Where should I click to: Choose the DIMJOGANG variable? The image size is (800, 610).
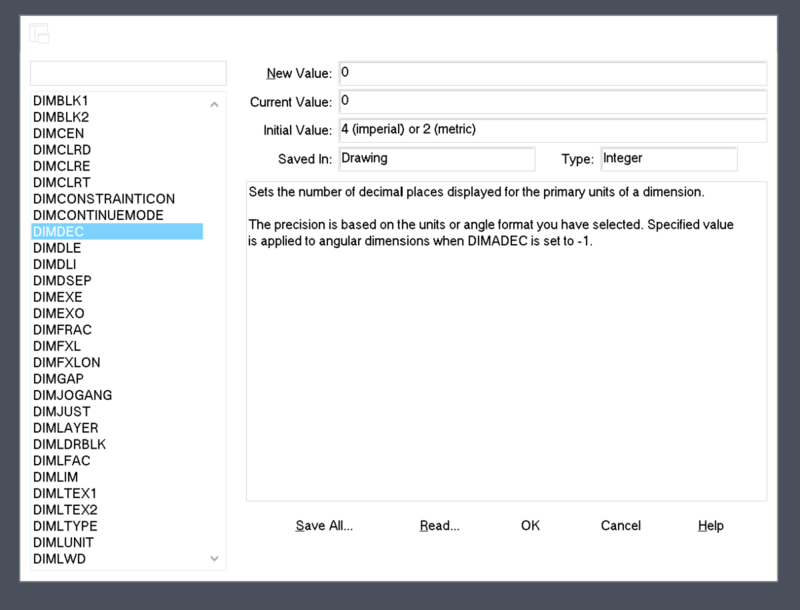72,395
